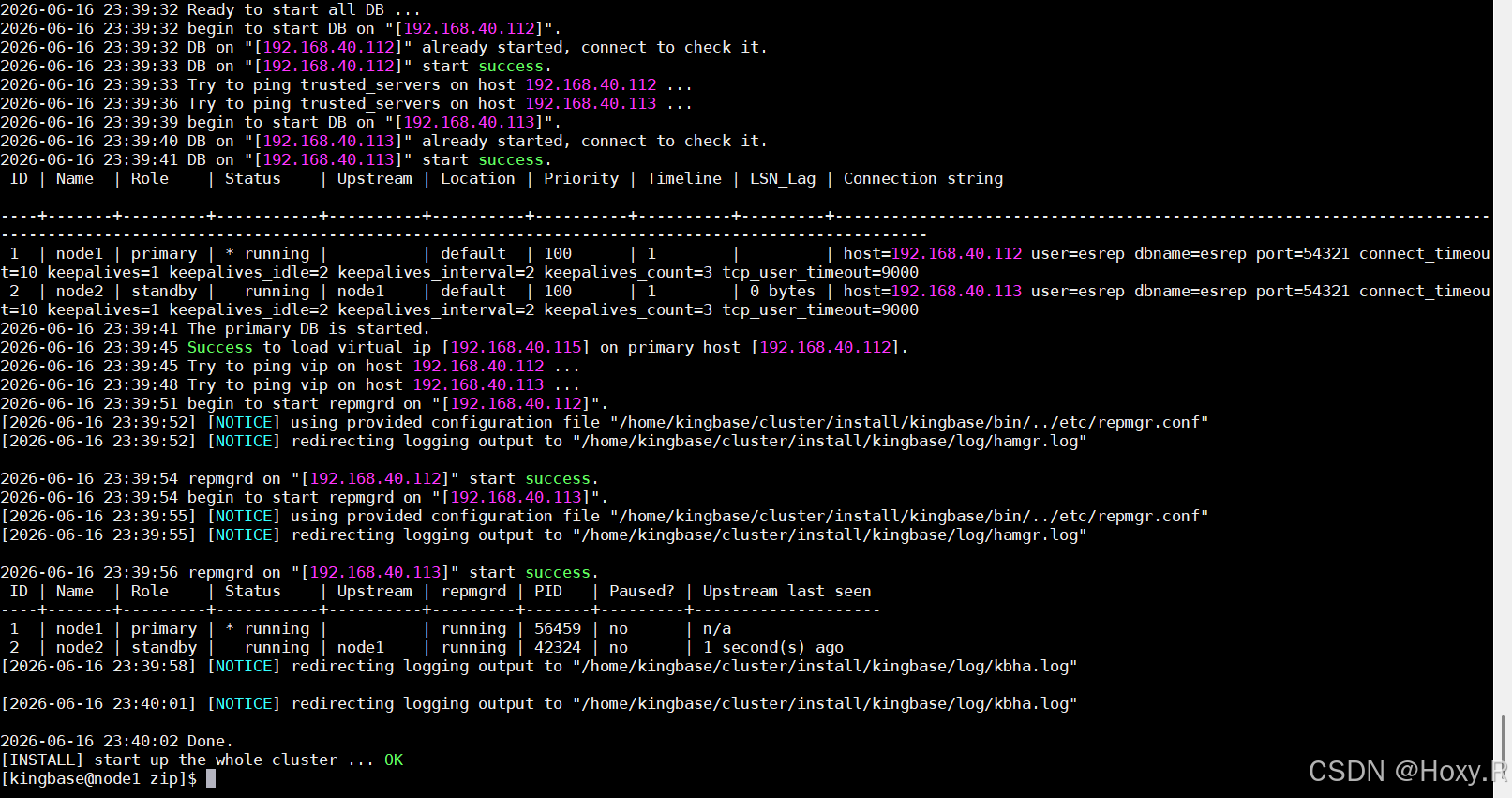Click the hamgr.log path at 23:39:55

(x=830, y=535)
